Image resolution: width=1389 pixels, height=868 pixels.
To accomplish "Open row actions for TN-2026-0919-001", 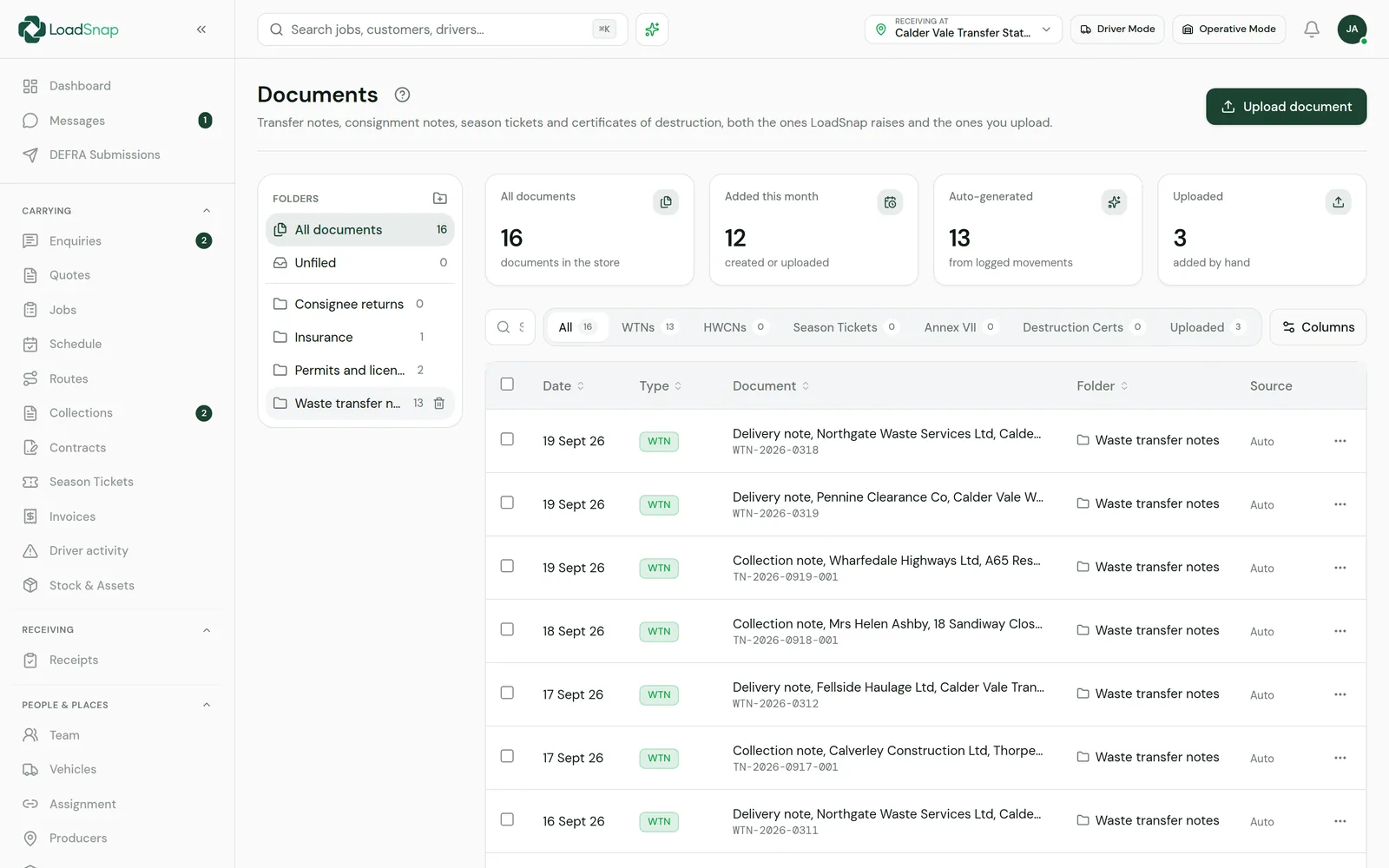I will point(1340,568).
